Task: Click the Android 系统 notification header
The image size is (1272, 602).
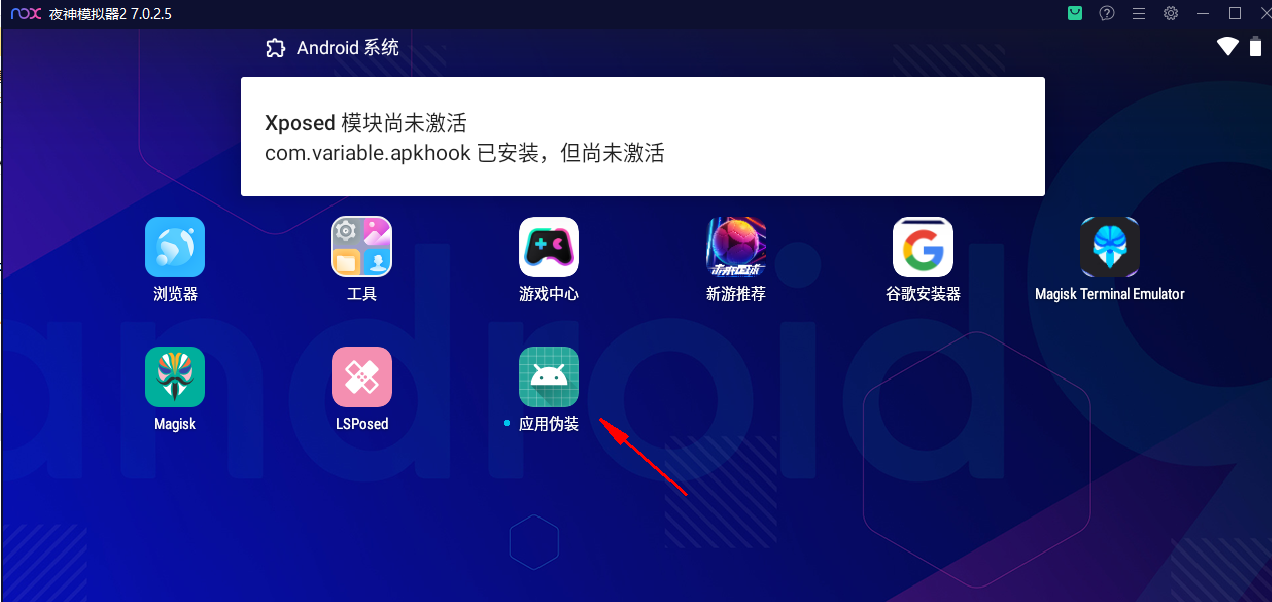Action: 332,48
